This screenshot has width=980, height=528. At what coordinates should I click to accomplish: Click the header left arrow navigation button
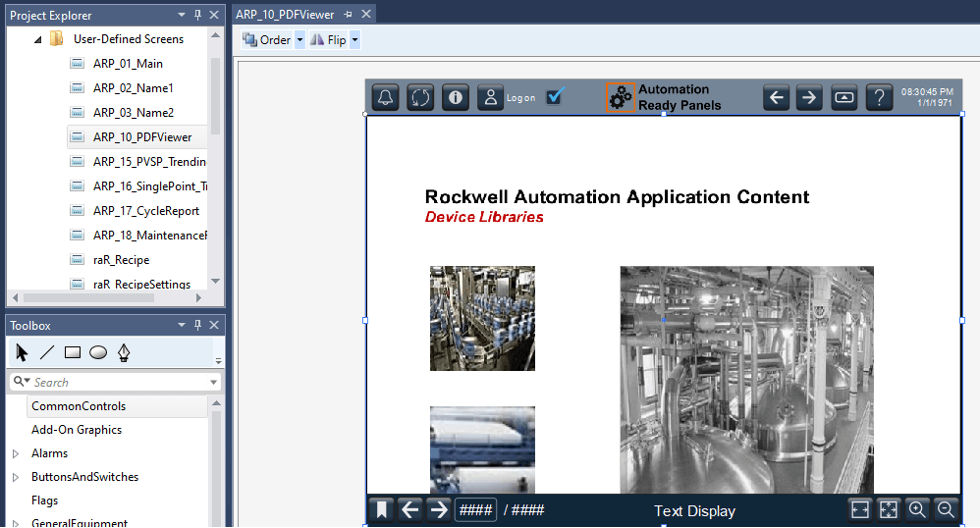776,97
